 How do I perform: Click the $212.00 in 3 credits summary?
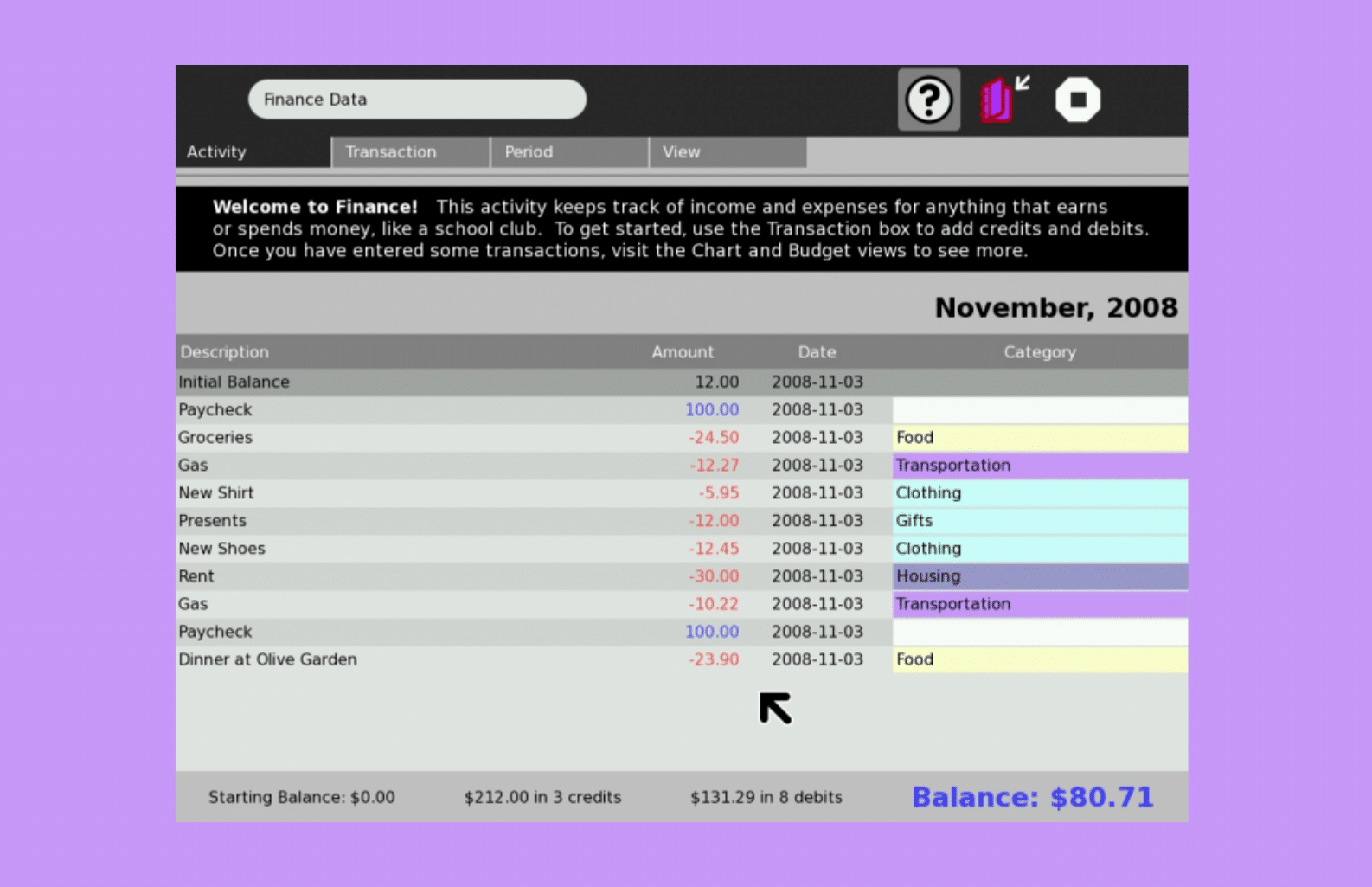543,797
